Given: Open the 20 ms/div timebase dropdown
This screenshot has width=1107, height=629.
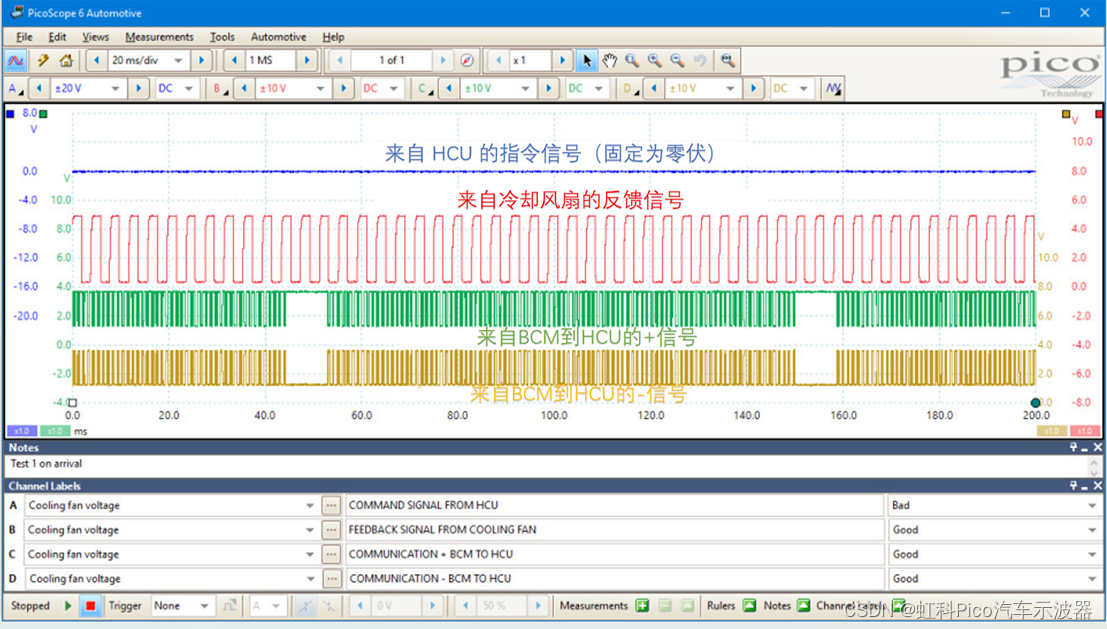Looking at the screenshot, I should [179, 61].
